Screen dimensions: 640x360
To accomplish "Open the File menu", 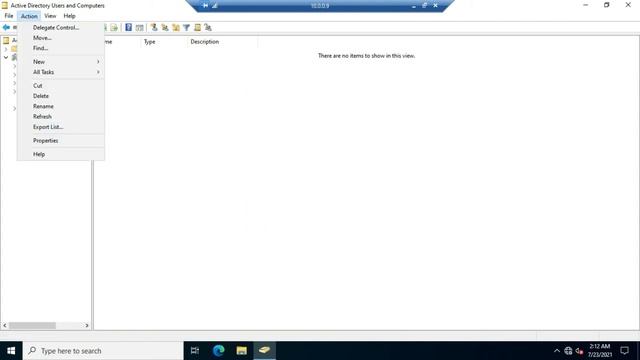I will [x=9, y=16].
